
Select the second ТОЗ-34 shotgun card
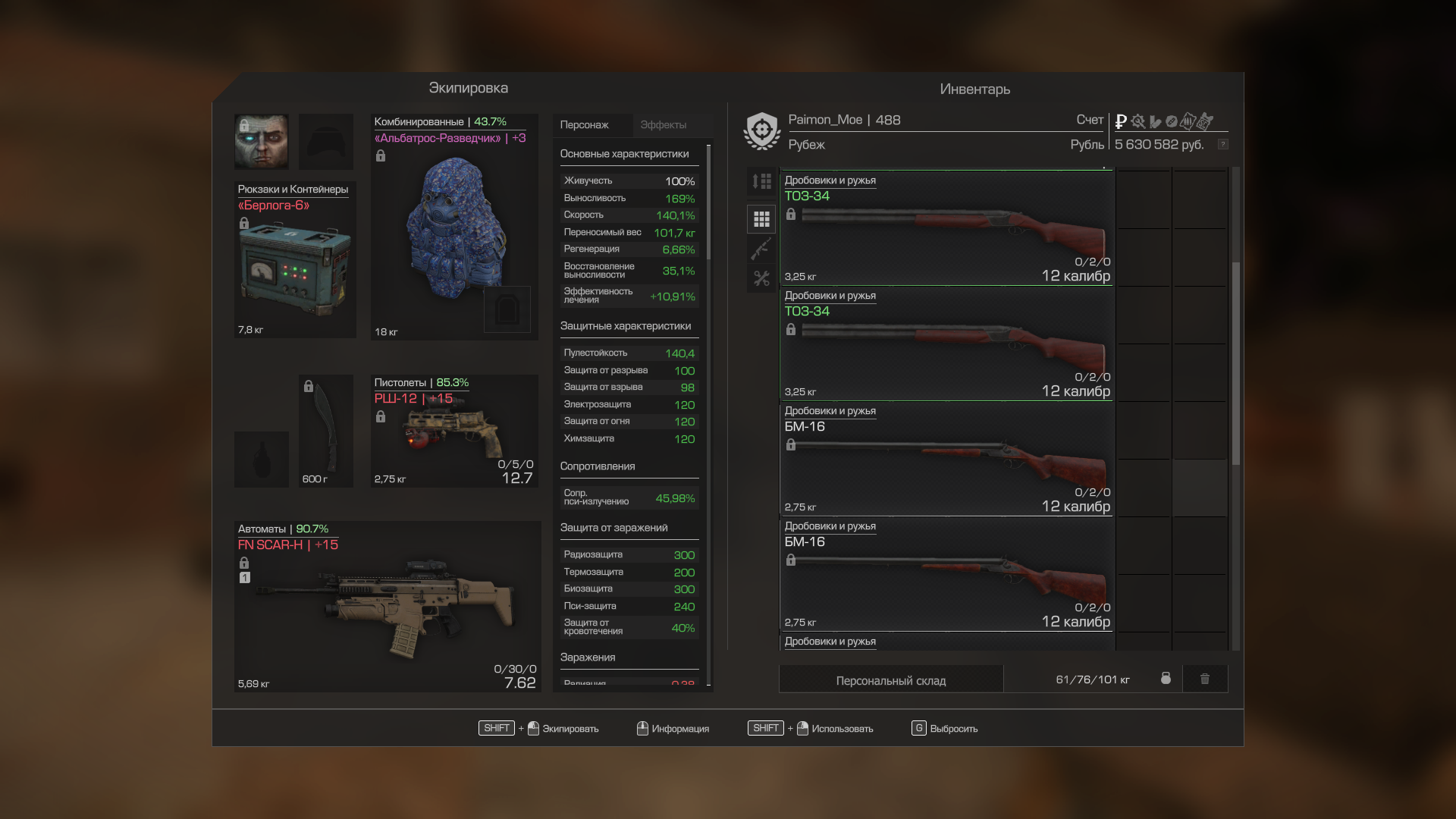946,344
